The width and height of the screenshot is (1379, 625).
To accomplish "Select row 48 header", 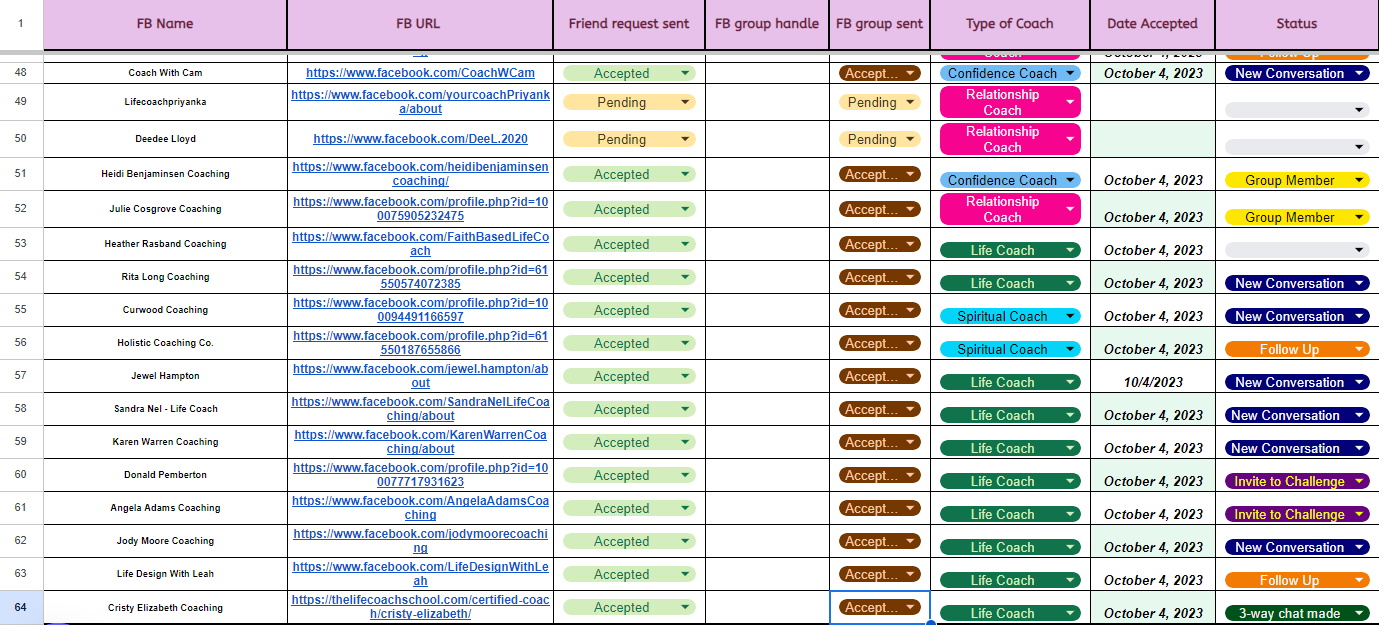I will tap(21, 73).
